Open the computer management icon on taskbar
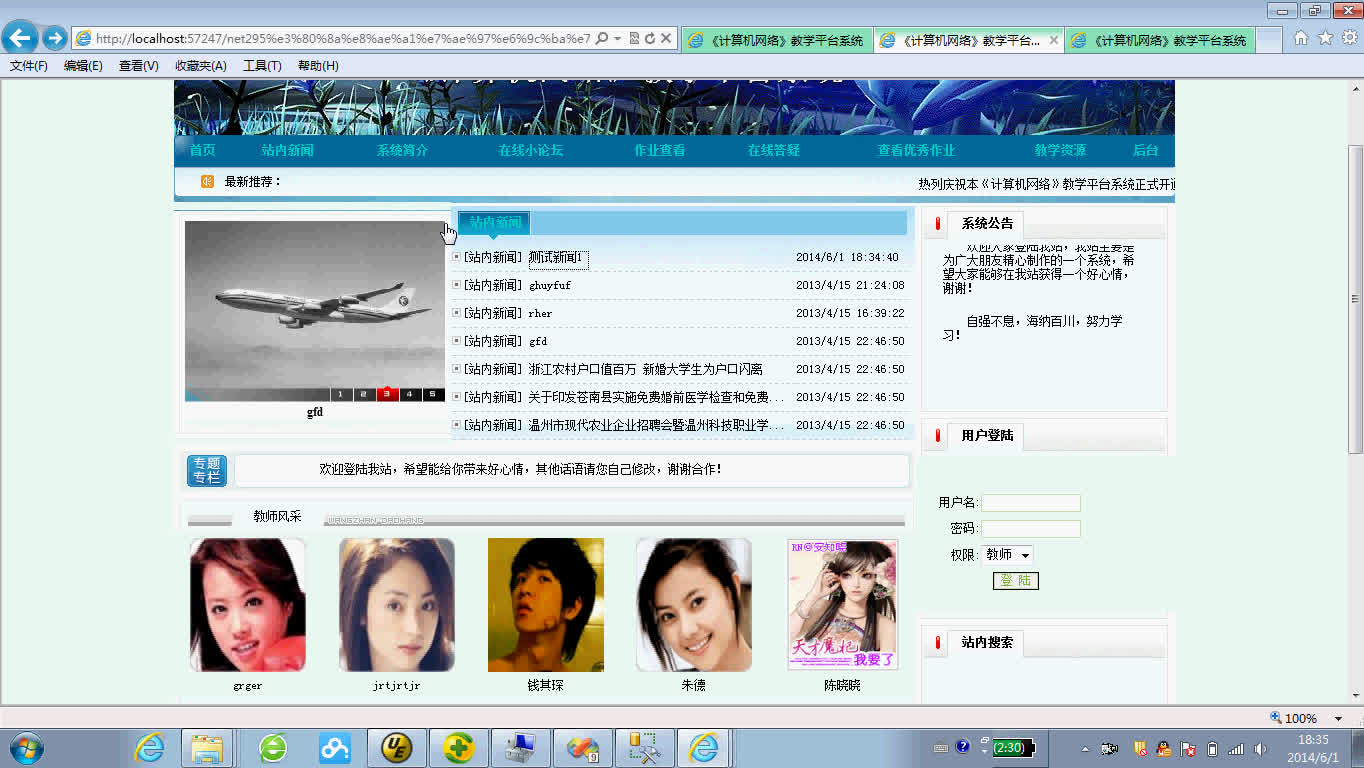This screenshot has height=768, width=1364. point(520,748)
